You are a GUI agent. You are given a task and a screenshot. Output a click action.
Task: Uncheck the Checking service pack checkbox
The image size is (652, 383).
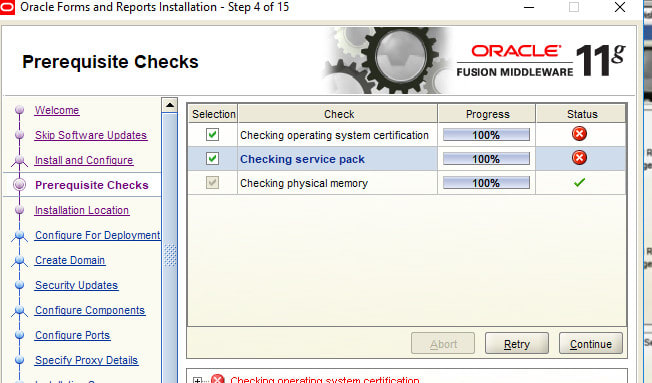(x=212, y=158)
